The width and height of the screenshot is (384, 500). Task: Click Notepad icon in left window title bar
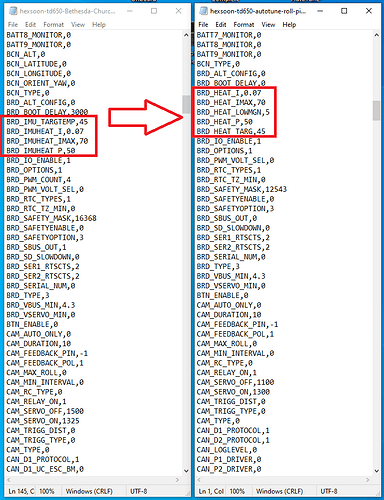click(x=13, y=11)
